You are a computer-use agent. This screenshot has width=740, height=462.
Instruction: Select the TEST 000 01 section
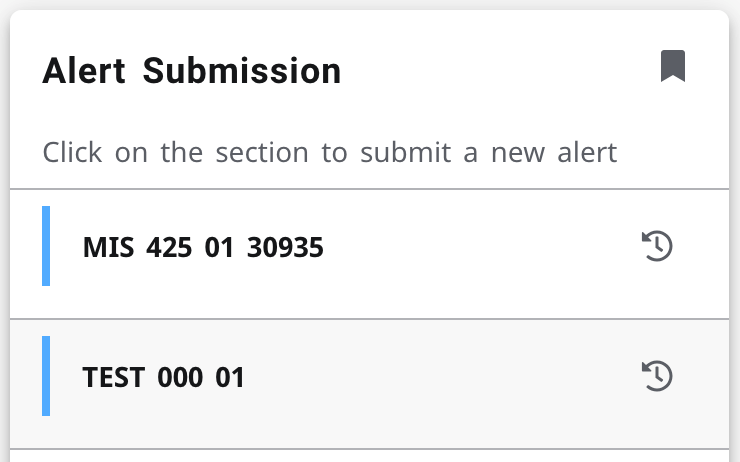163,377
